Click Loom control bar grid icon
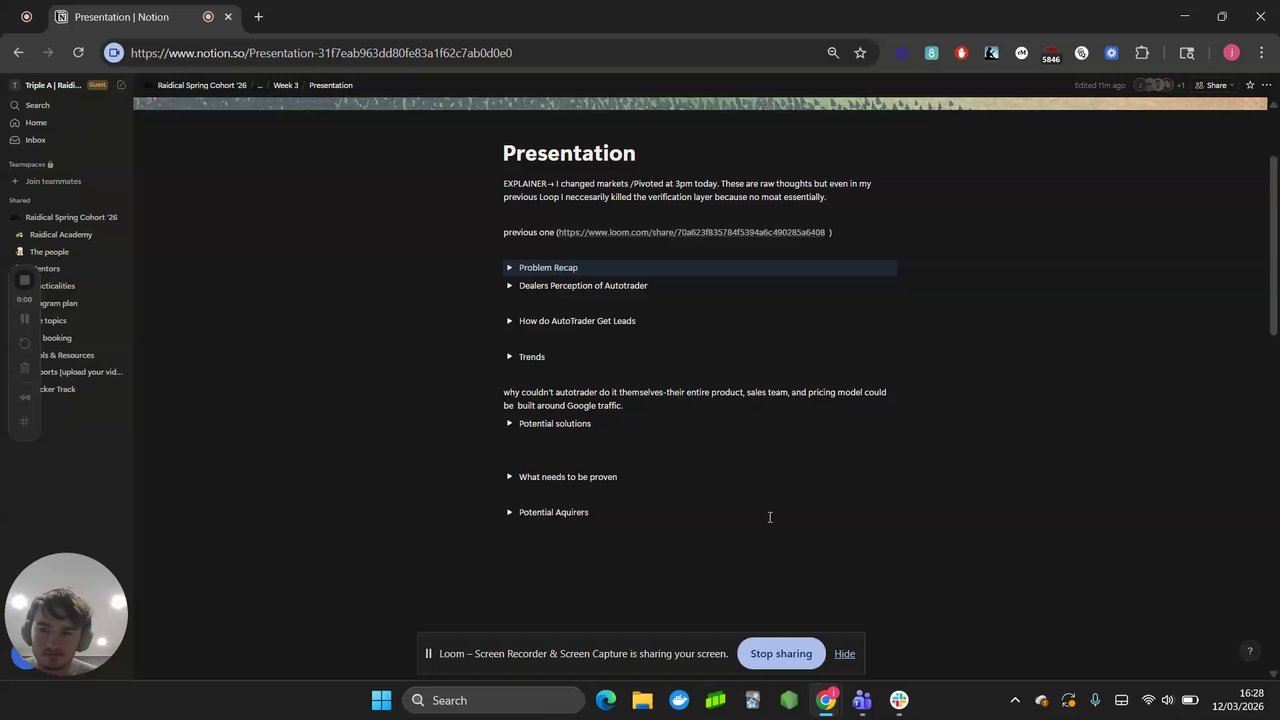Viewport: 1280px width, 720px height. coord(25,421)
